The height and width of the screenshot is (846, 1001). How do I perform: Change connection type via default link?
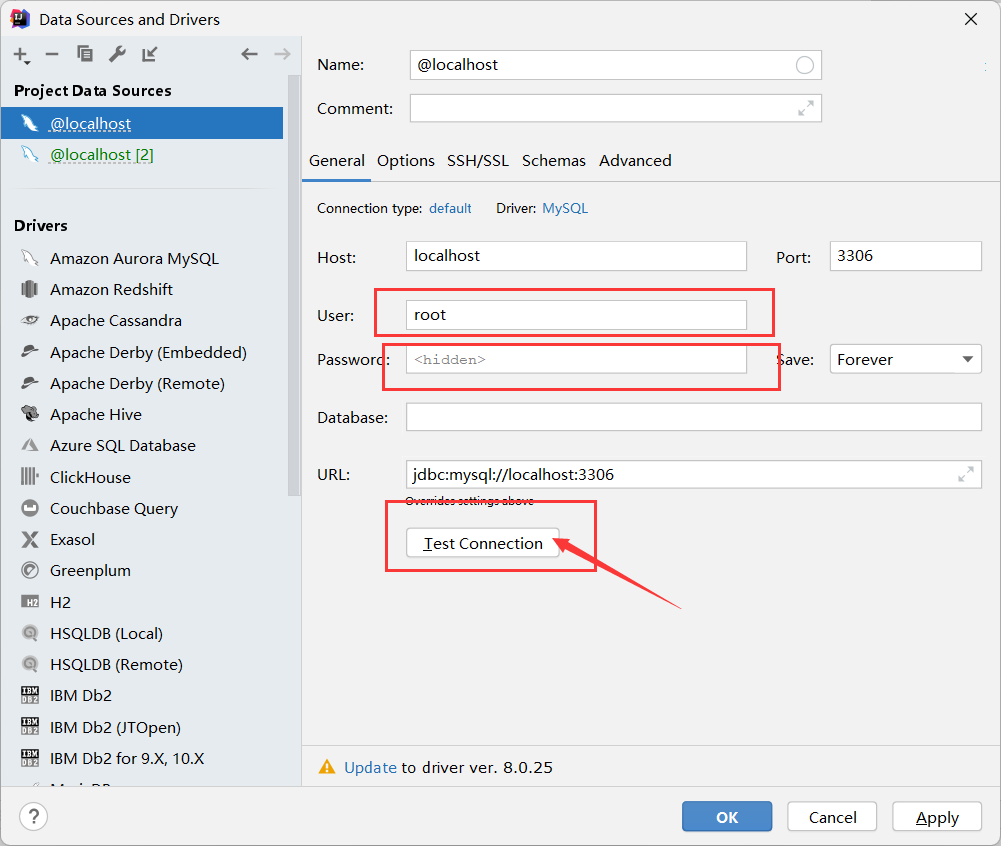coord(450,209)
